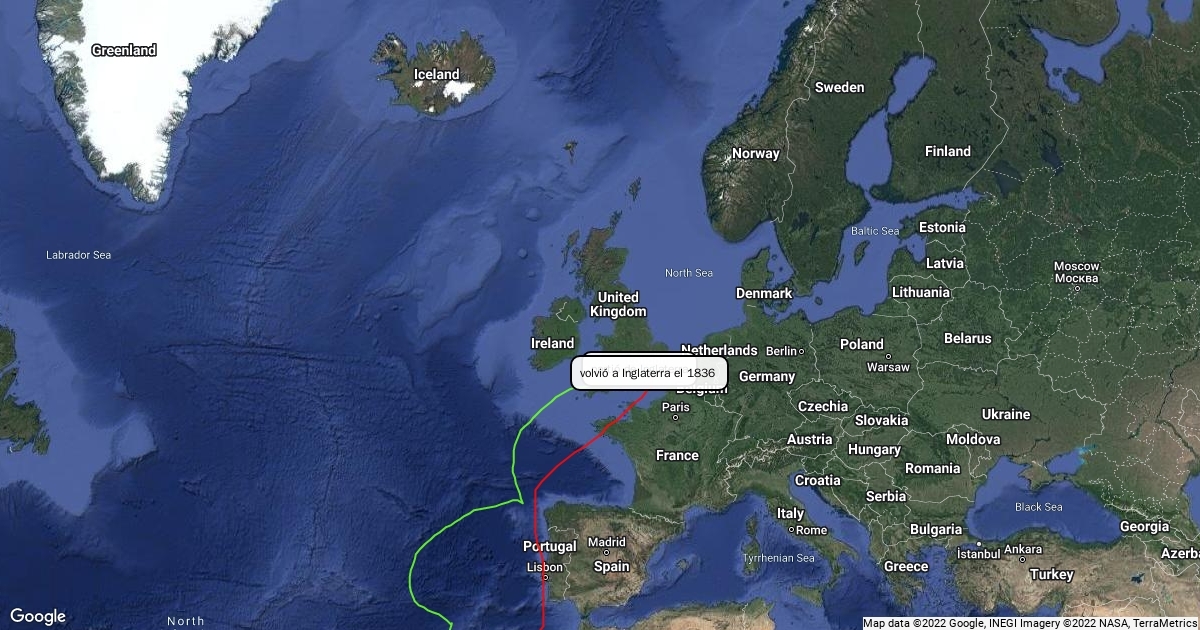Select the United Kingdom label
Screen dimensions: 1200x630
coord(618,304)
